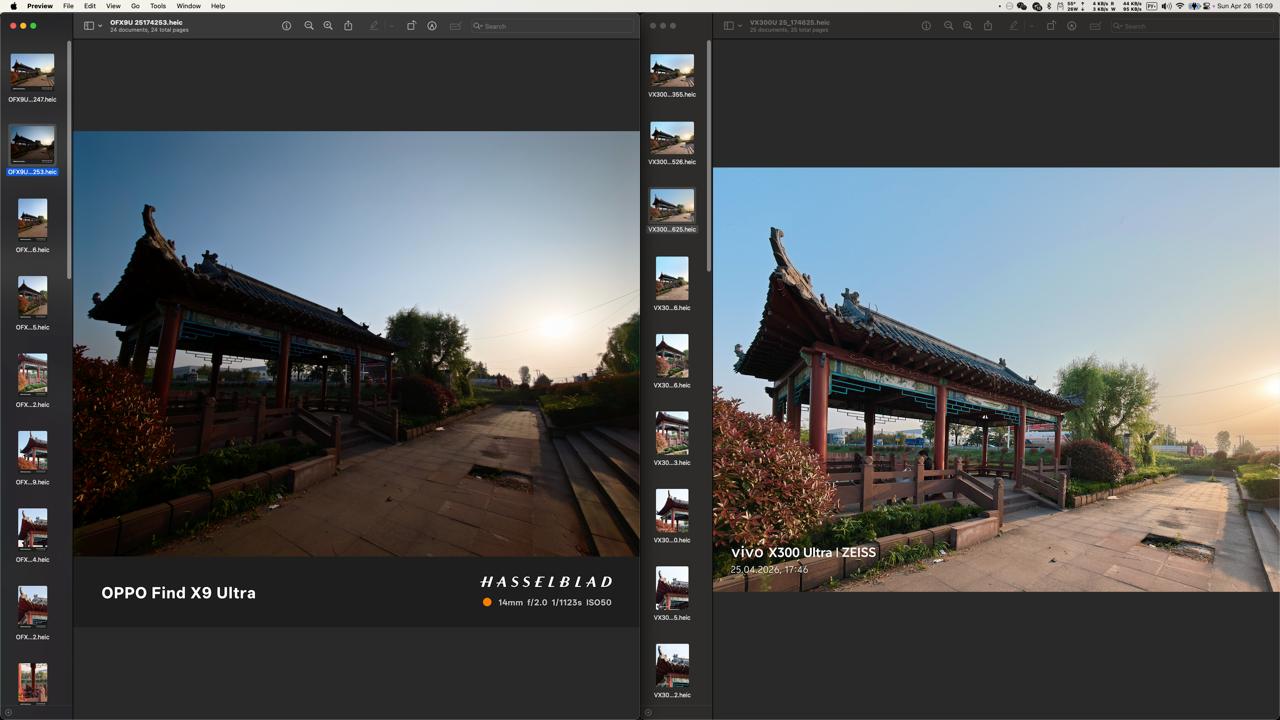Click Search field in VX300U window
This screenshot has width=1280, height=720.
(1192, 26)
